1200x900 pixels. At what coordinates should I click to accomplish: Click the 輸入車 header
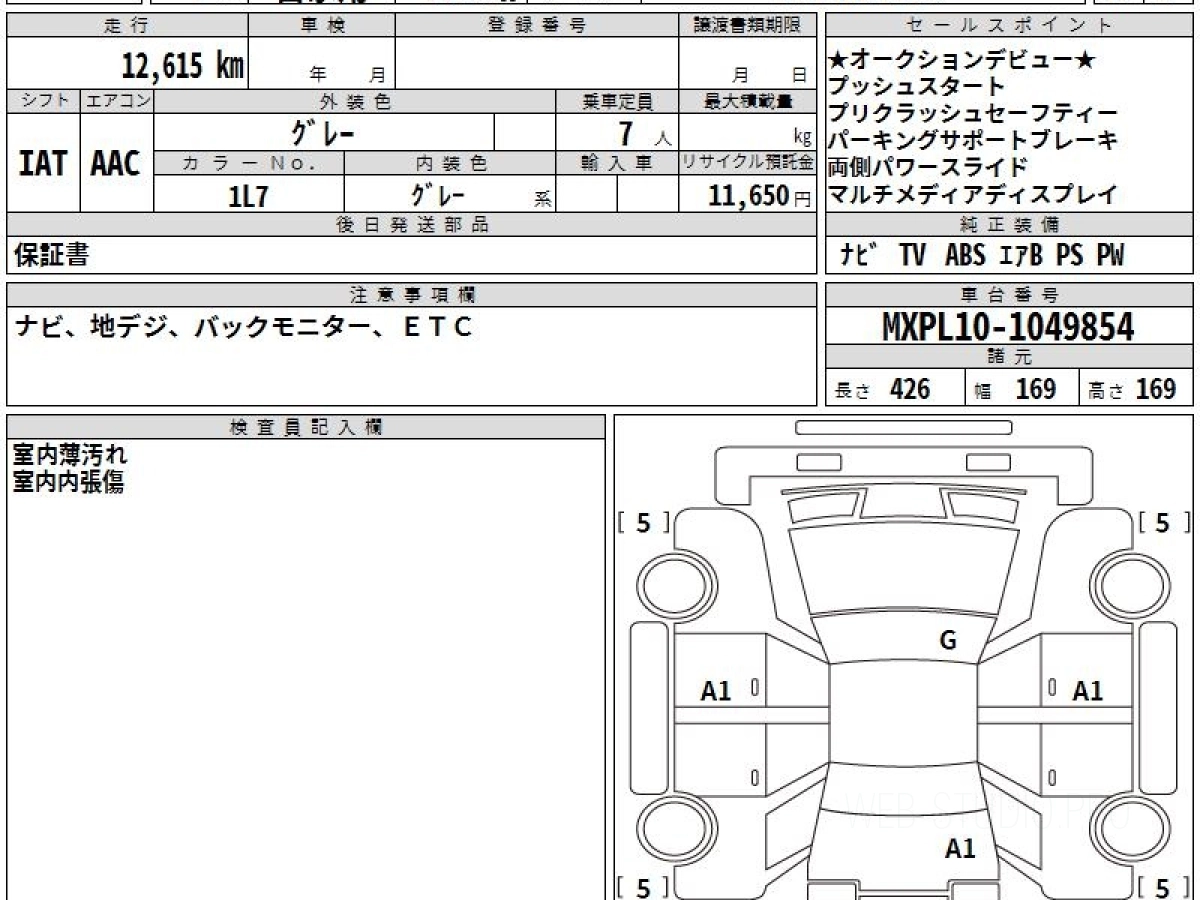617,163
